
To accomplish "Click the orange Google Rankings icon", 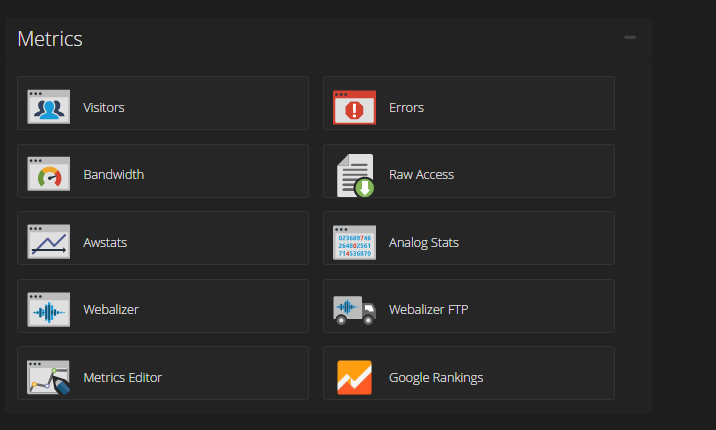I will point(354,377).
